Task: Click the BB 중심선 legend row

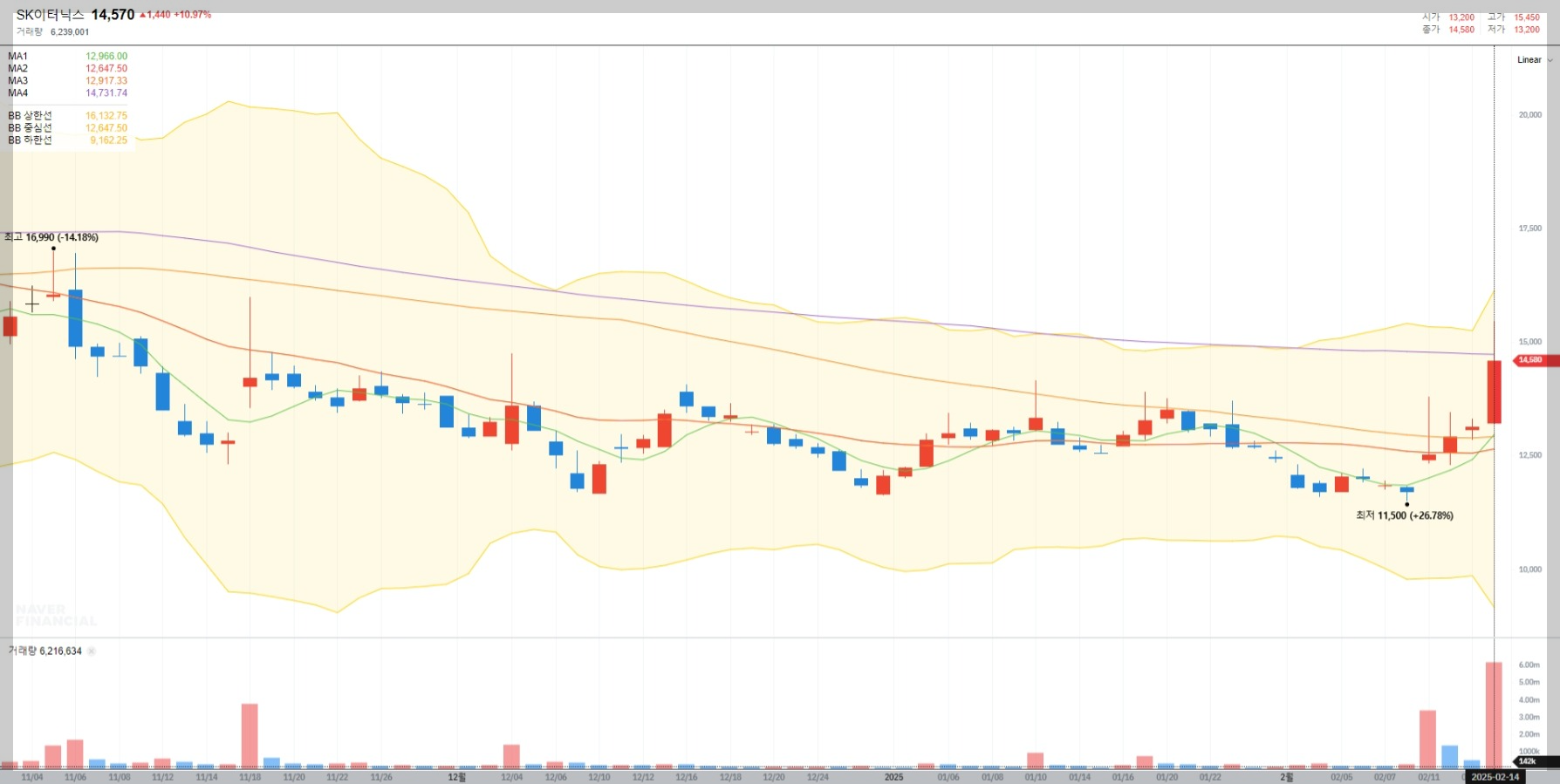Action: 68,128
